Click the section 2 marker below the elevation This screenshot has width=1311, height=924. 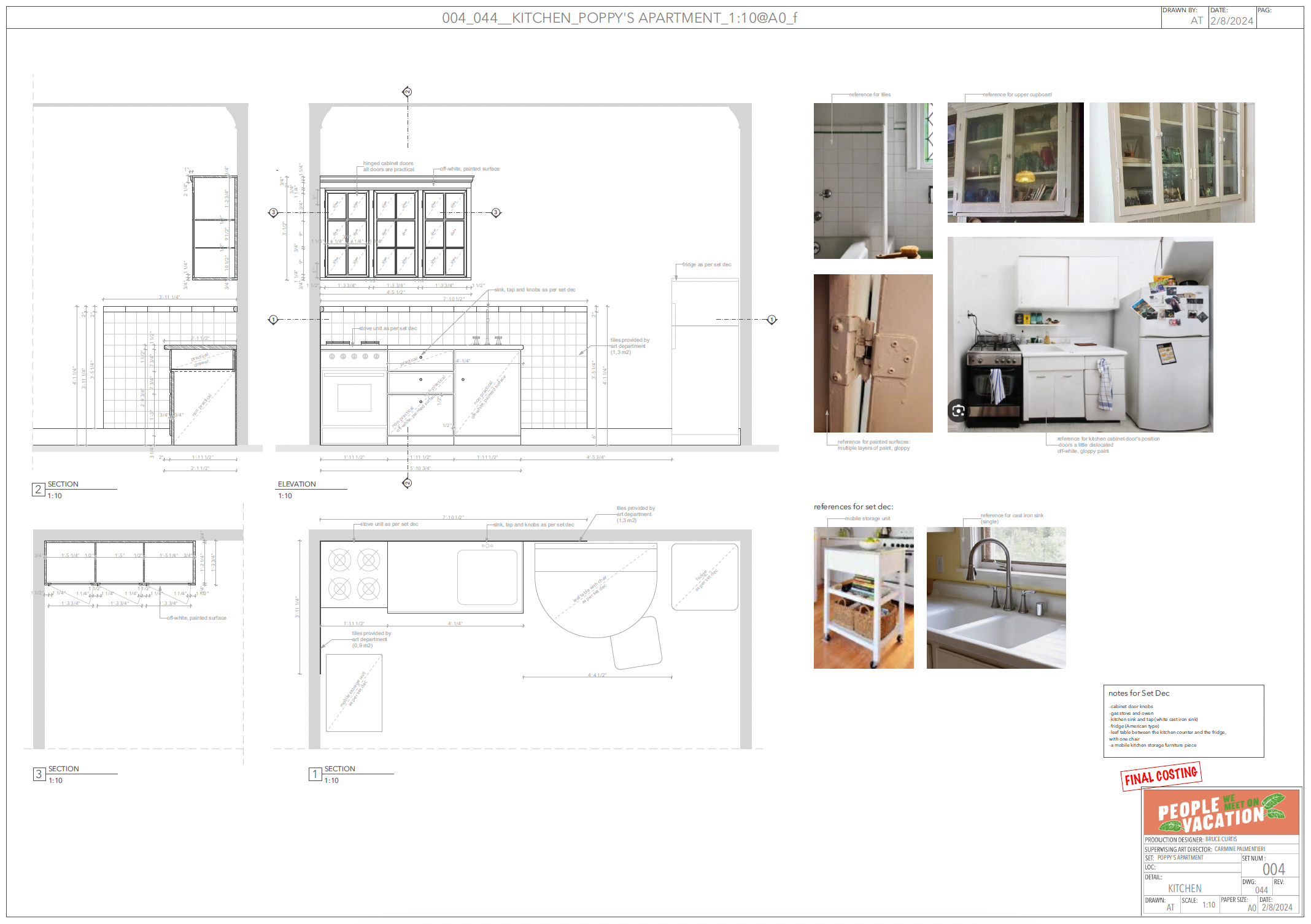pos(407,483)
